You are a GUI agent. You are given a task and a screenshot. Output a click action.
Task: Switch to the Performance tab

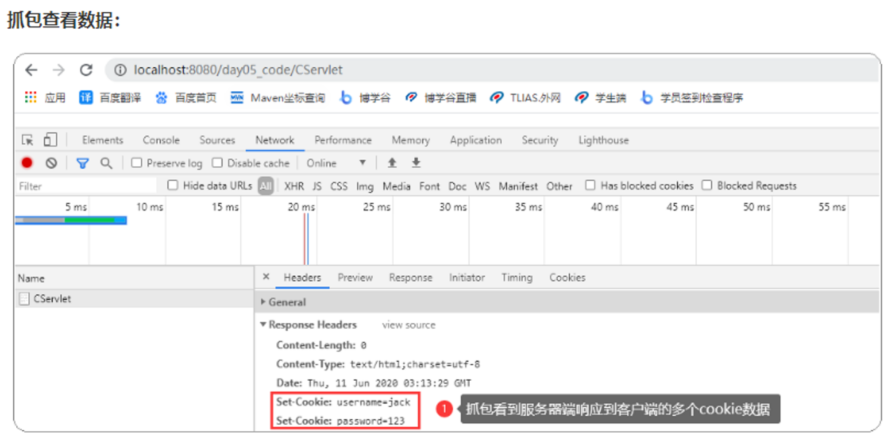point(343,140)
